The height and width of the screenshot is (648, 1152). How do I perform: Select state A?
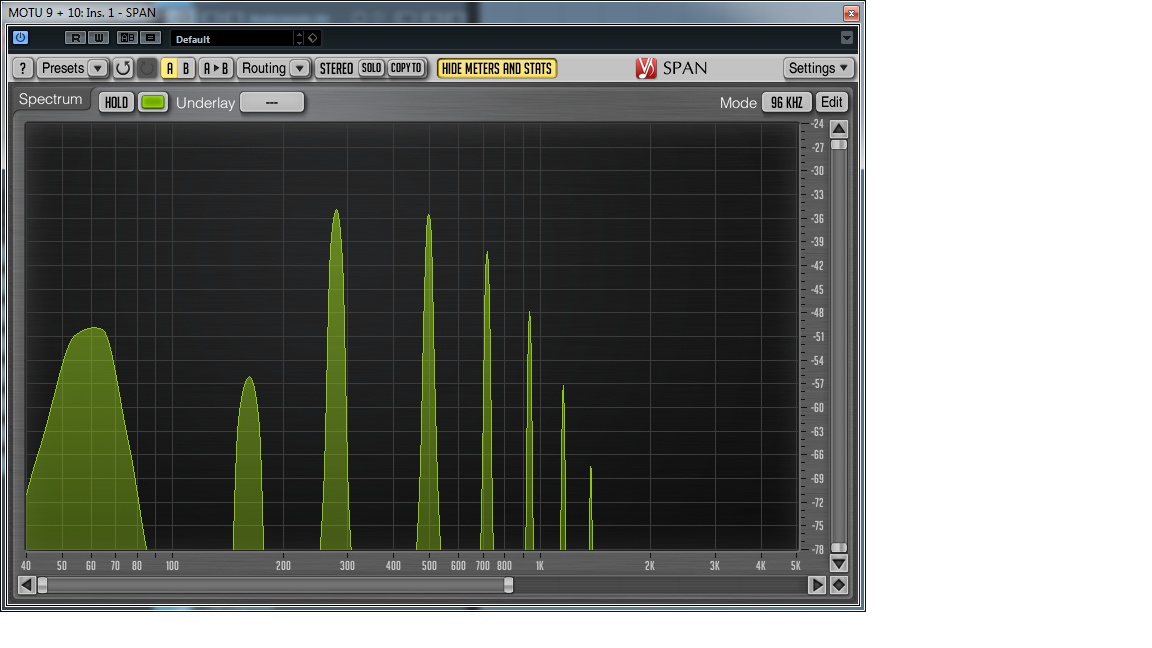(170, 68)
